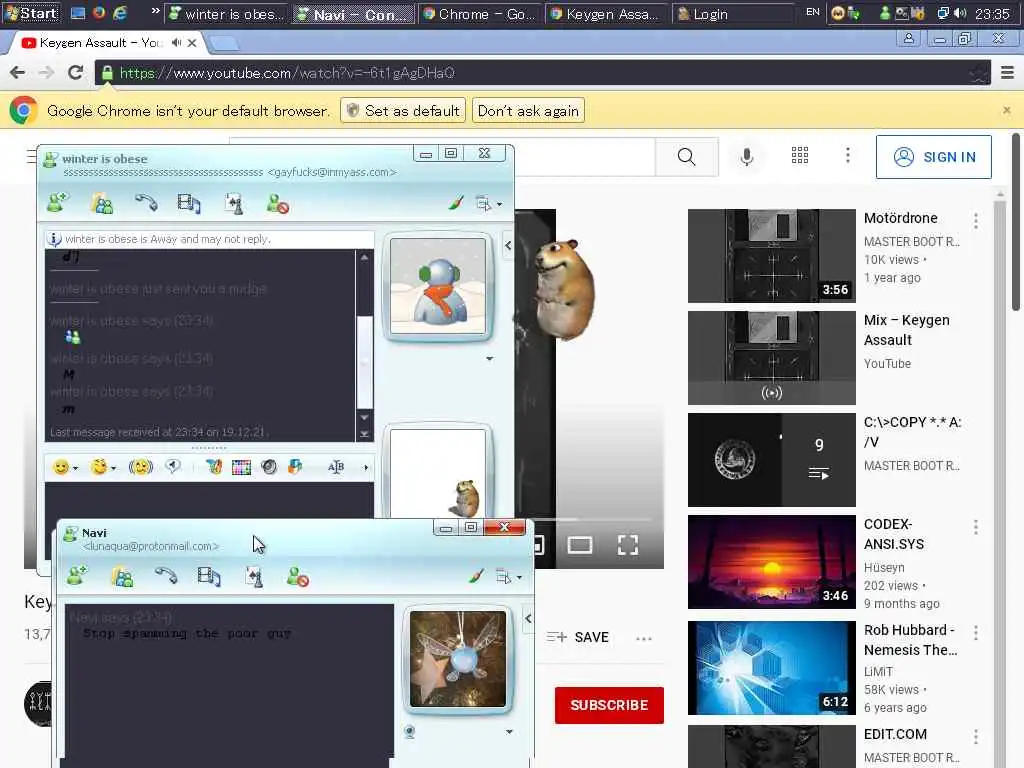Toggle theater mode on video player
Screen dimensions: 1024x768
580,545
